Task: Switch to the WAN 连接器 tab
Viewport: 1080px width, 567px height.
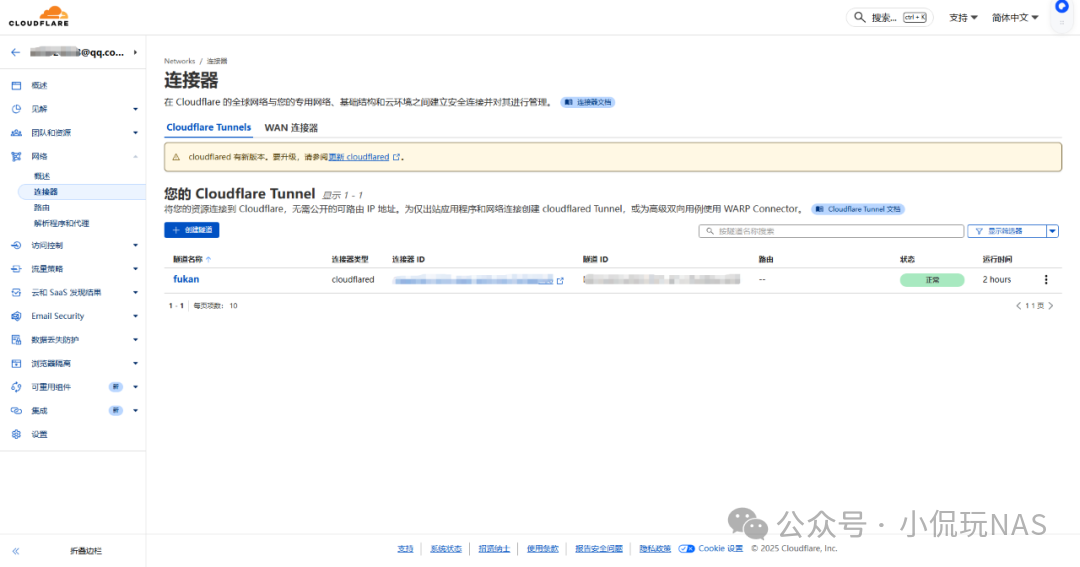Action: click(291, 127)
